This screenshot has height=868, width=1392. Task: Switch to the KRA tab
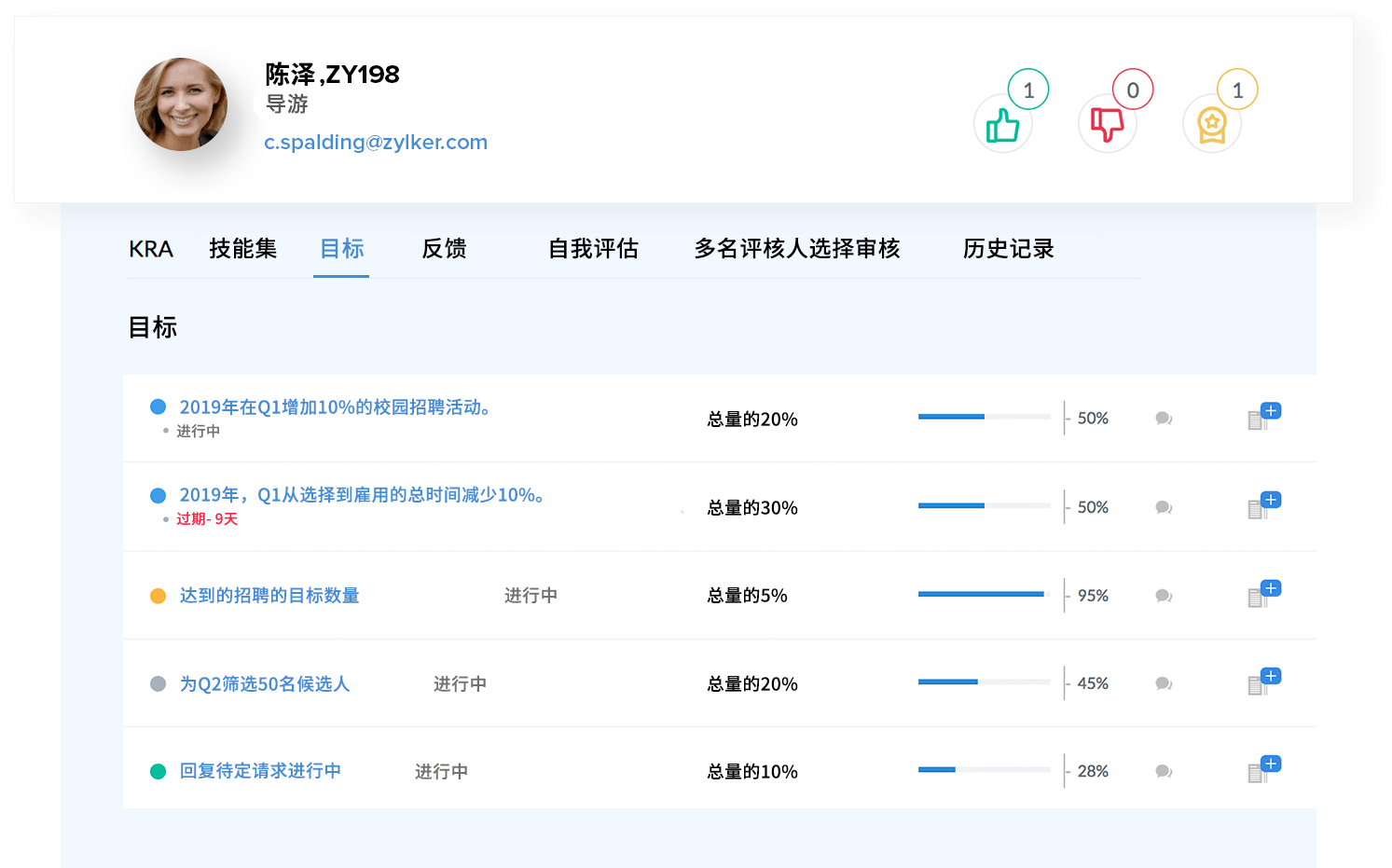pyautogui.click(x=151, y=249)
